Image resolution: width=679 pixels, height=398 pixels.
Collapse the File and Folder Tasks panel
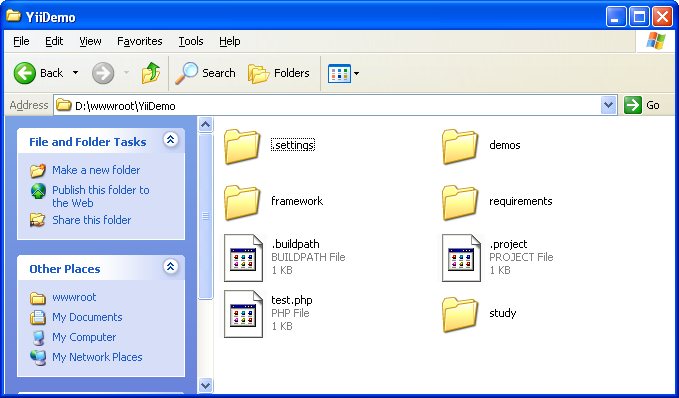[171, 139]
